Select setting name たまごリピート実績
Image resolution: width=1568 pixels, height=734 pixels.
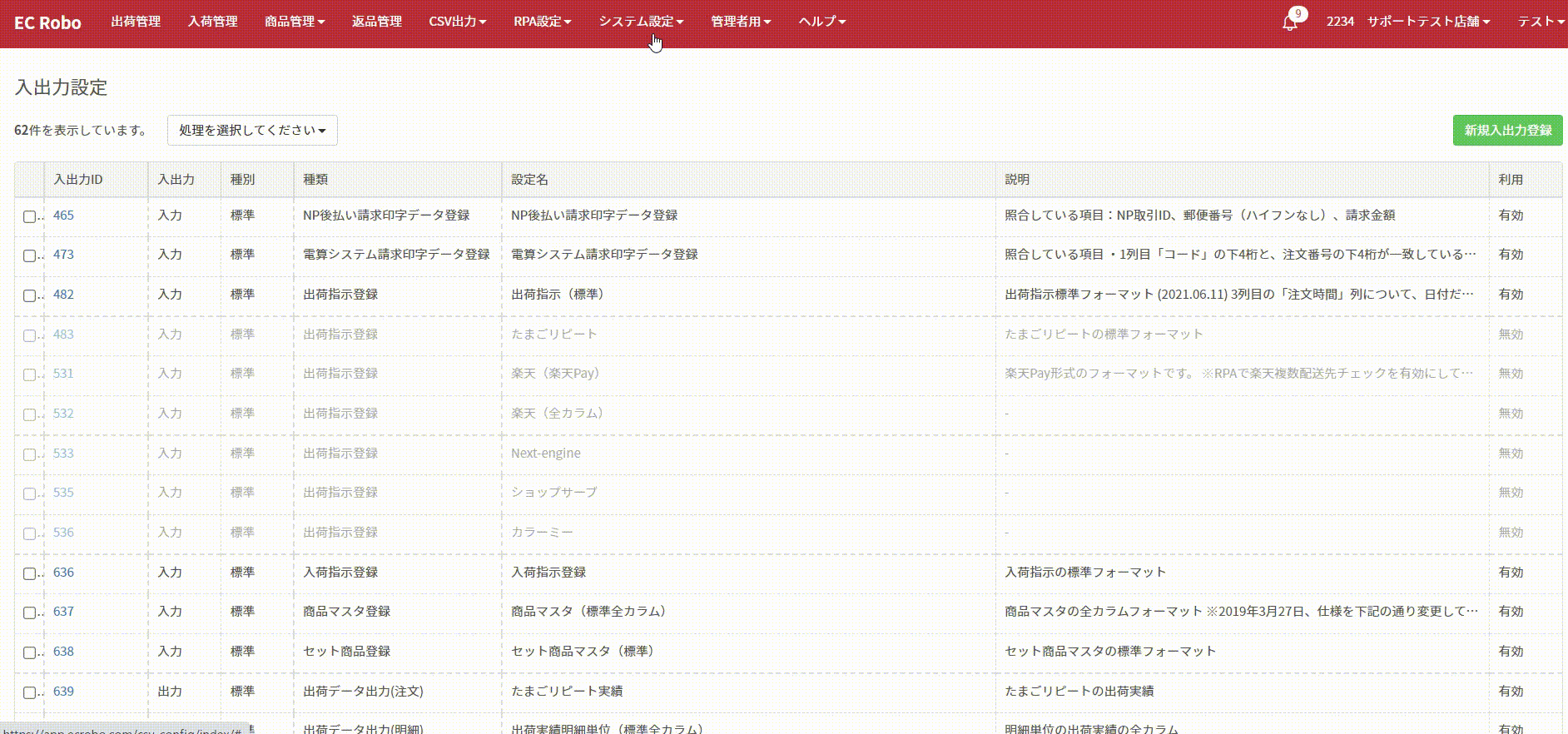[x=567, y=692]
